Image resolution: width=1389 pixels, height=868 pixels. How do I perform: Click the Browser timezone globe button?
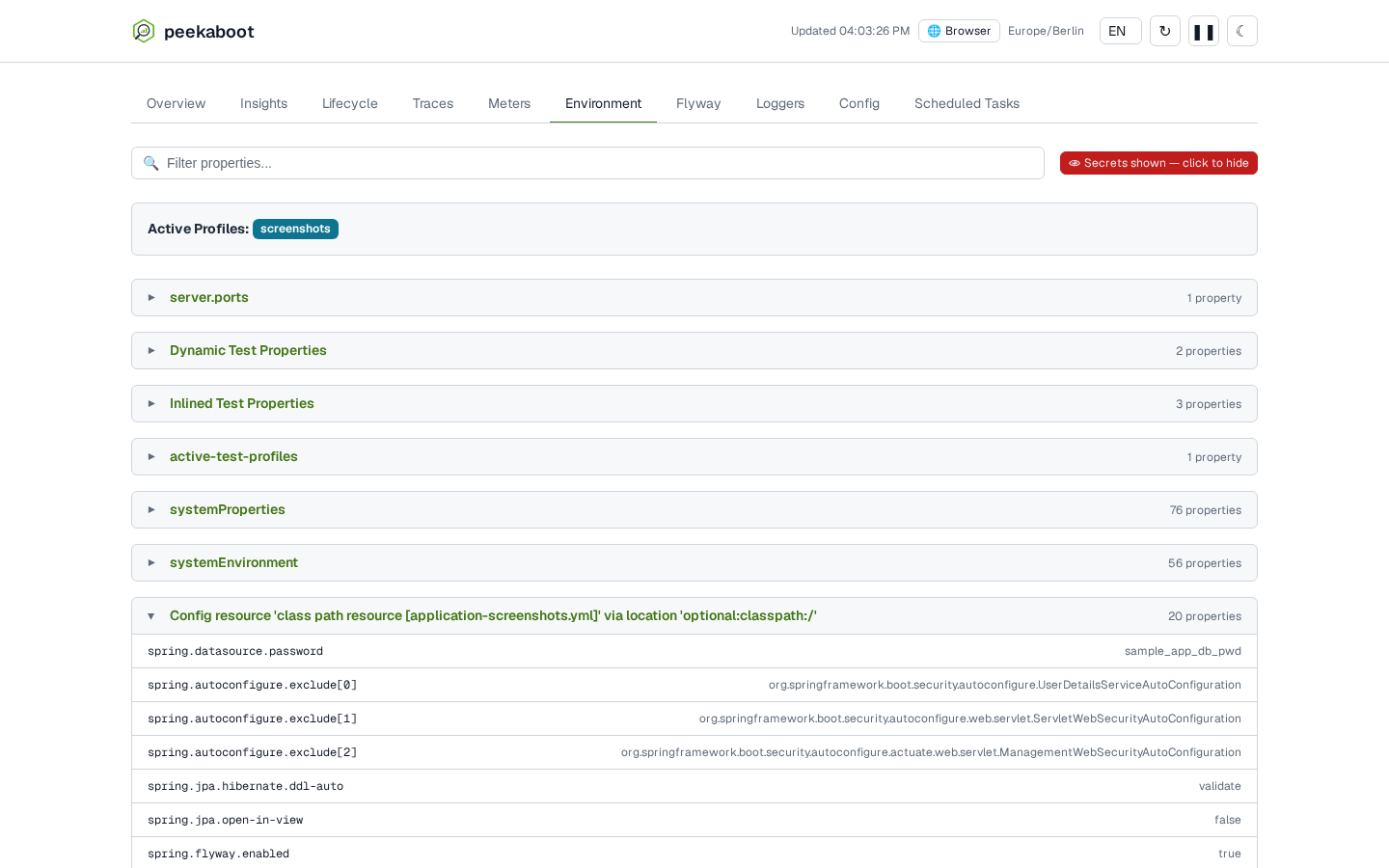click(959, 31)
